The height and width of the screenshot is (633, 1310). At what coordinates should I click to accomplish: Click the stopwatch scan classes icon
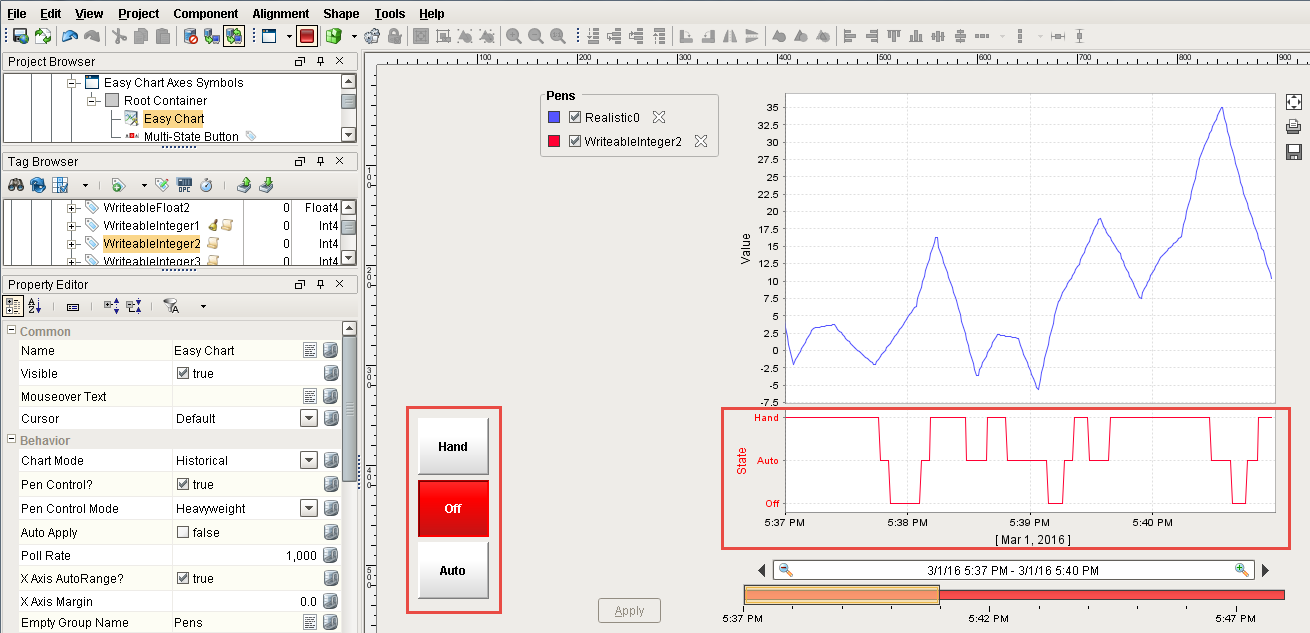[x=206, y=185]
